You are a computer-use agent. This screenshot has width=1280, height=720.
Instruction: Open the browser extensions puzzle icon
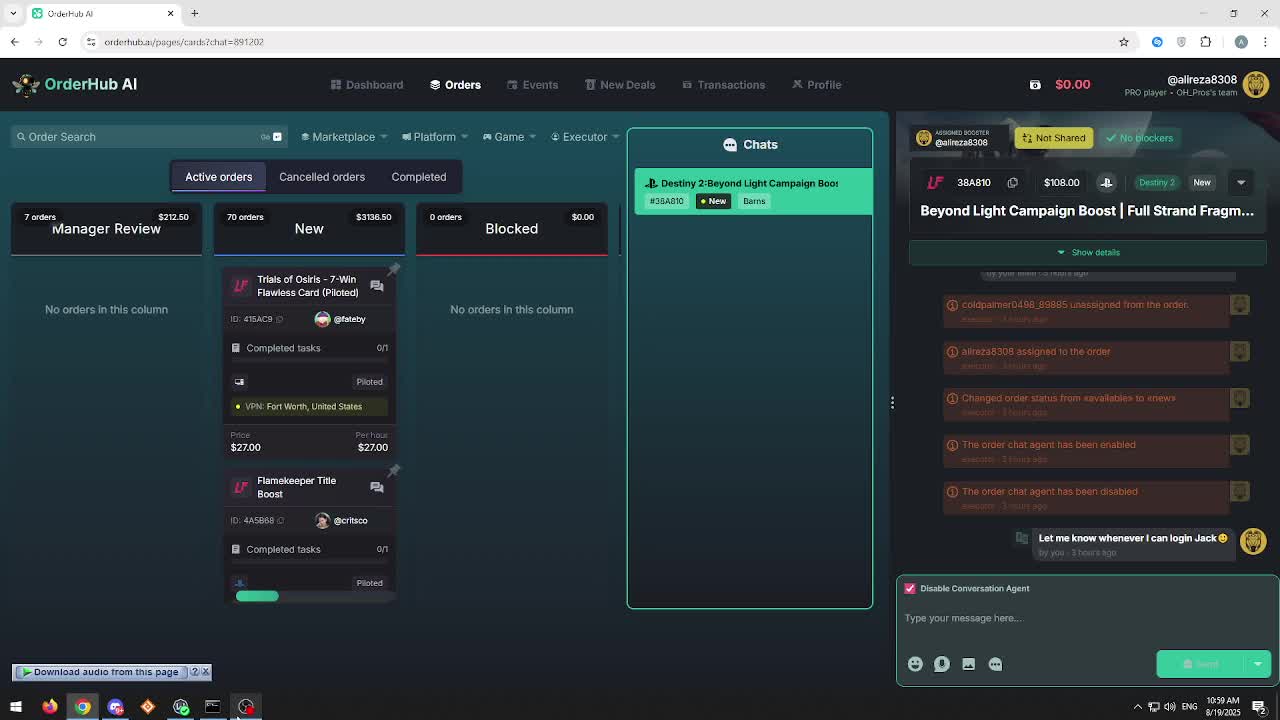pyautogui.click(x=1206, y=42)
